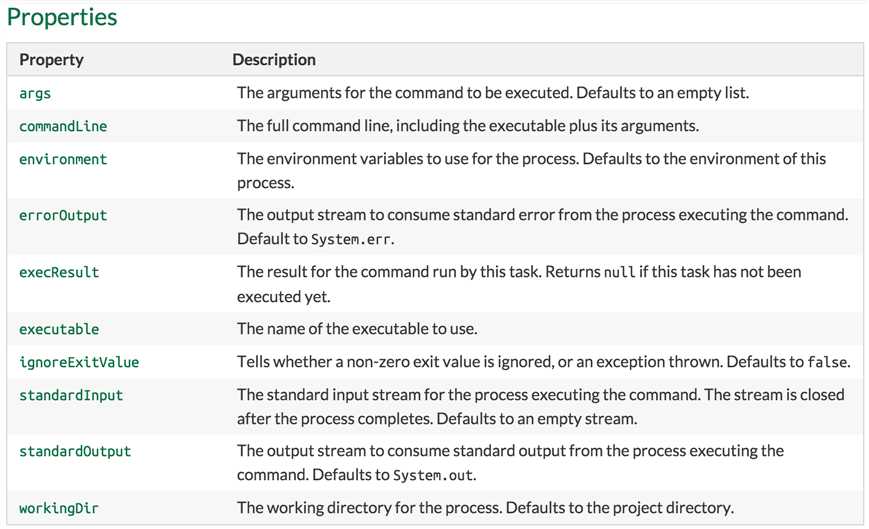Screen dimensions: 869x529
Task: Click the System.err code text
Action: coord(351,239)
